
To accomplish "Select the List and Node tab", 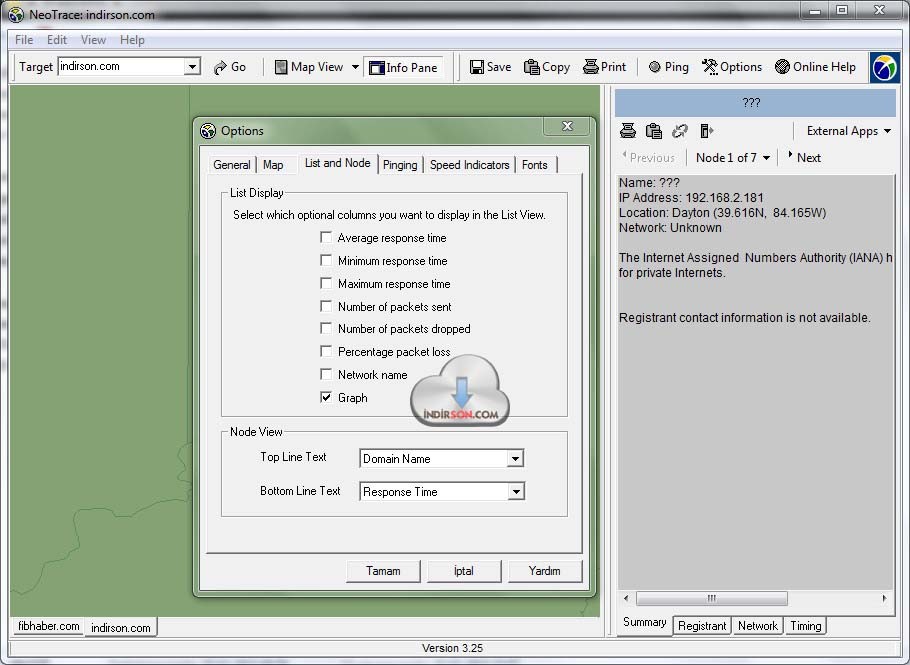I will [338, 163].
